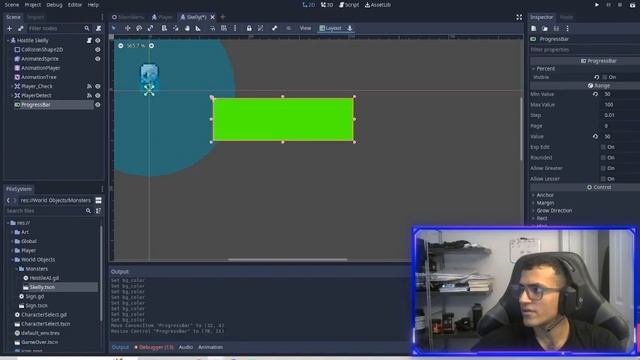Zoom in with the viewport plus button
640x360 pixels.
tap(151, 46)
